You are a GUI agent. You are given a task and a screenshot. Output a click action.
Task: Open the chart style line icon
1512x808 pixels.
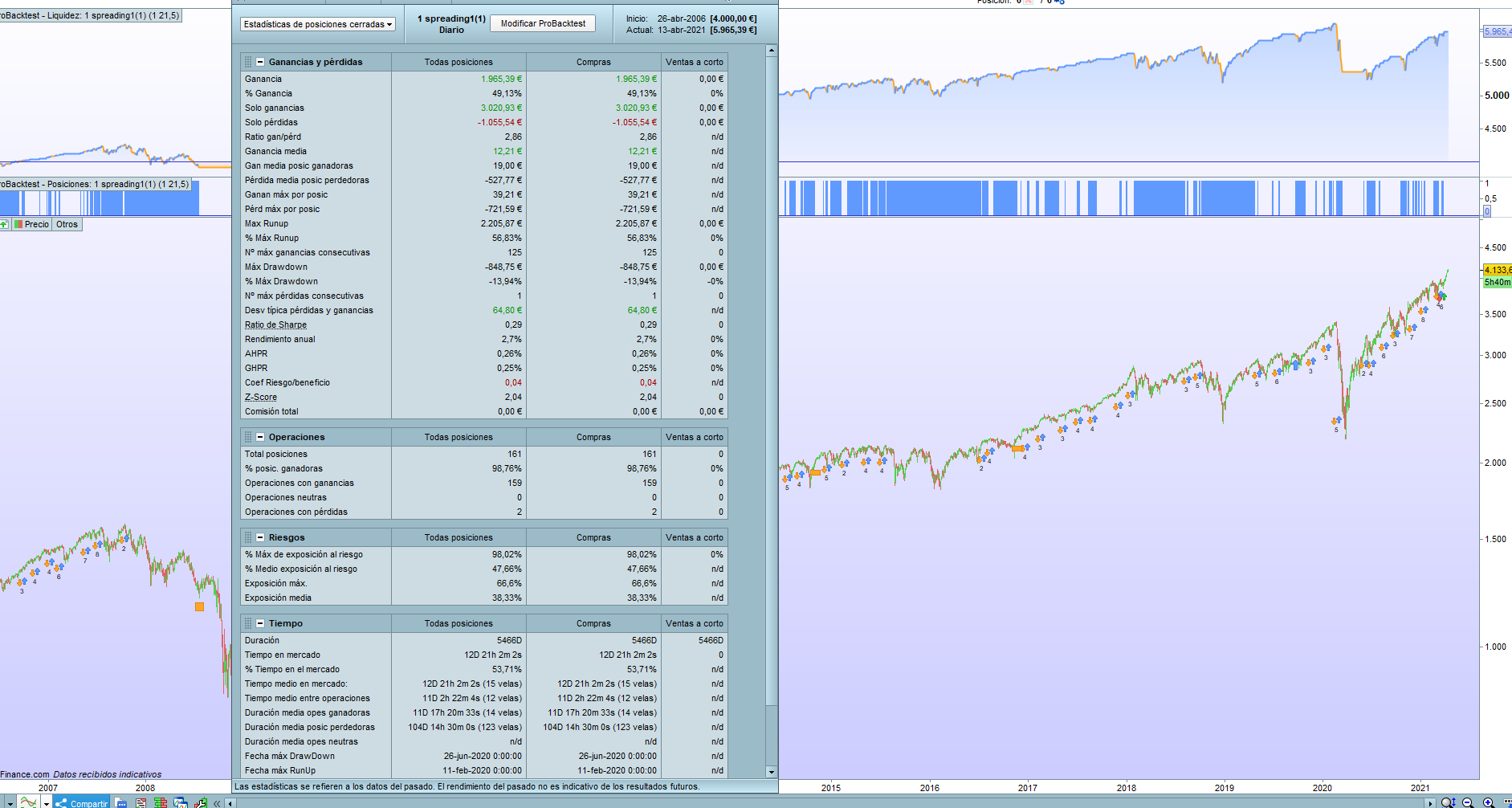(x=28, y=802)
